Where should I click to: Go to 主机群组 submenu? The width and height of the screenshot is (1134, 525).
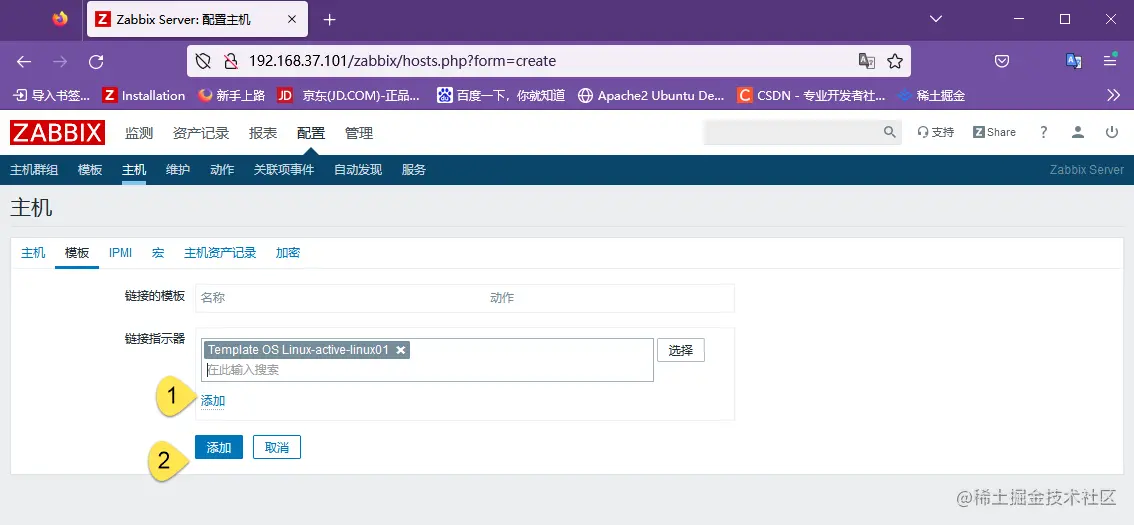click(34, 170)
